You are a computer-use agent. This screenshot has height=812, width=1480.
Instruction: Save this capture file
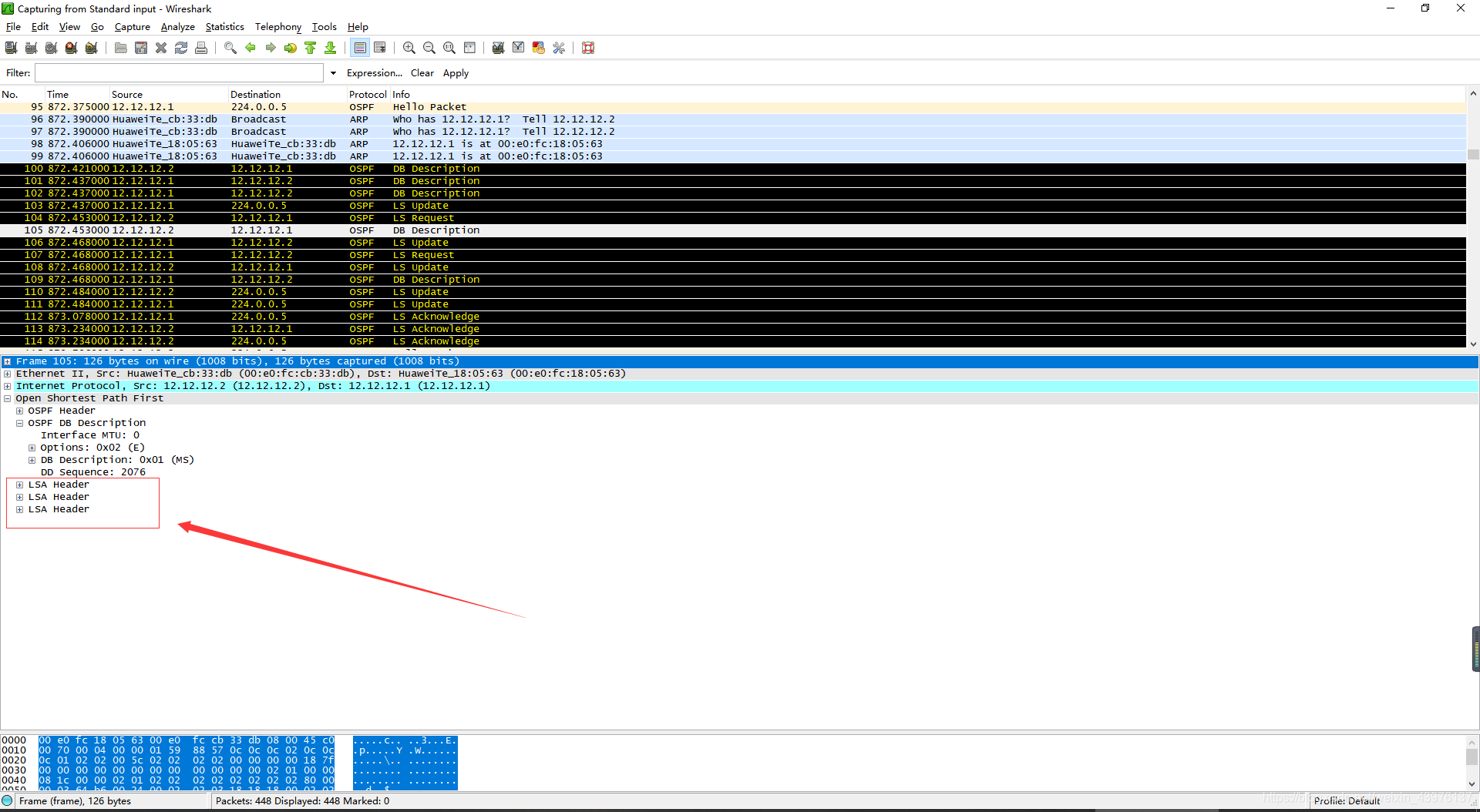point(141,48)
